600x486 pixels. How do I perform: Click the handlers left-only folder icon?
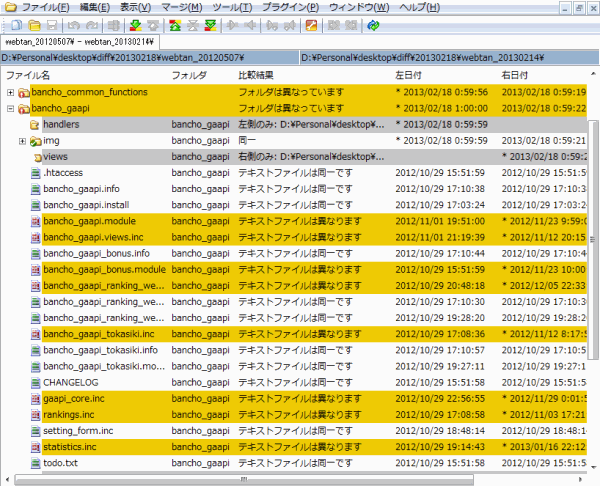tap(34, 125)
